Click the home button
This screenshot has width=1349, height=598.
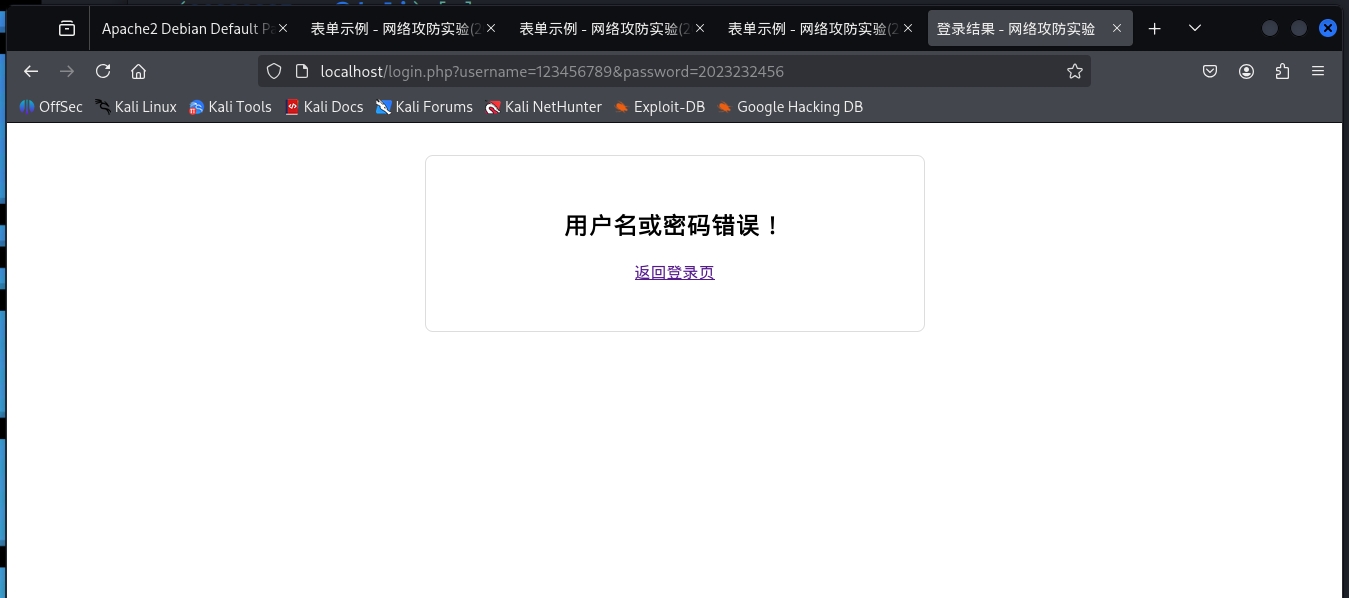coord(138,71)
